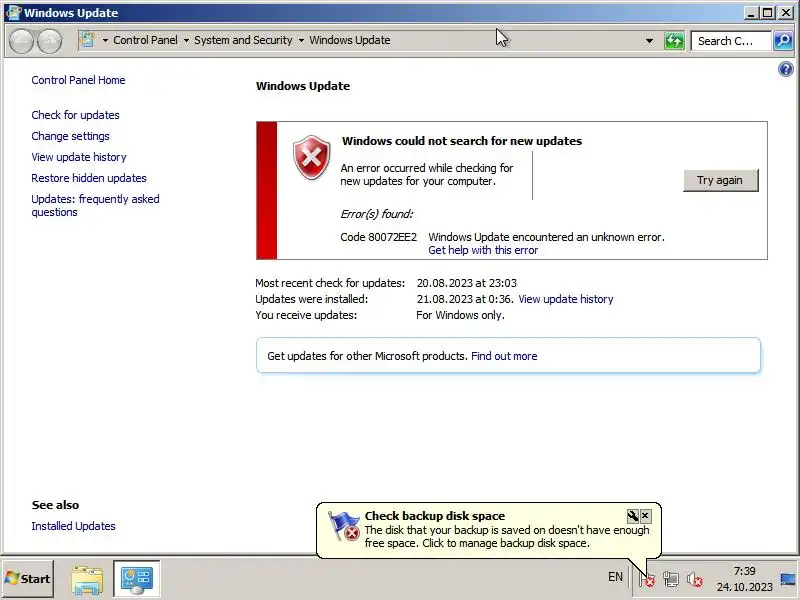Screen dimensions: 800x600
Task: Click the Back navigation arrow button
Action: click(x=21, y=41)
